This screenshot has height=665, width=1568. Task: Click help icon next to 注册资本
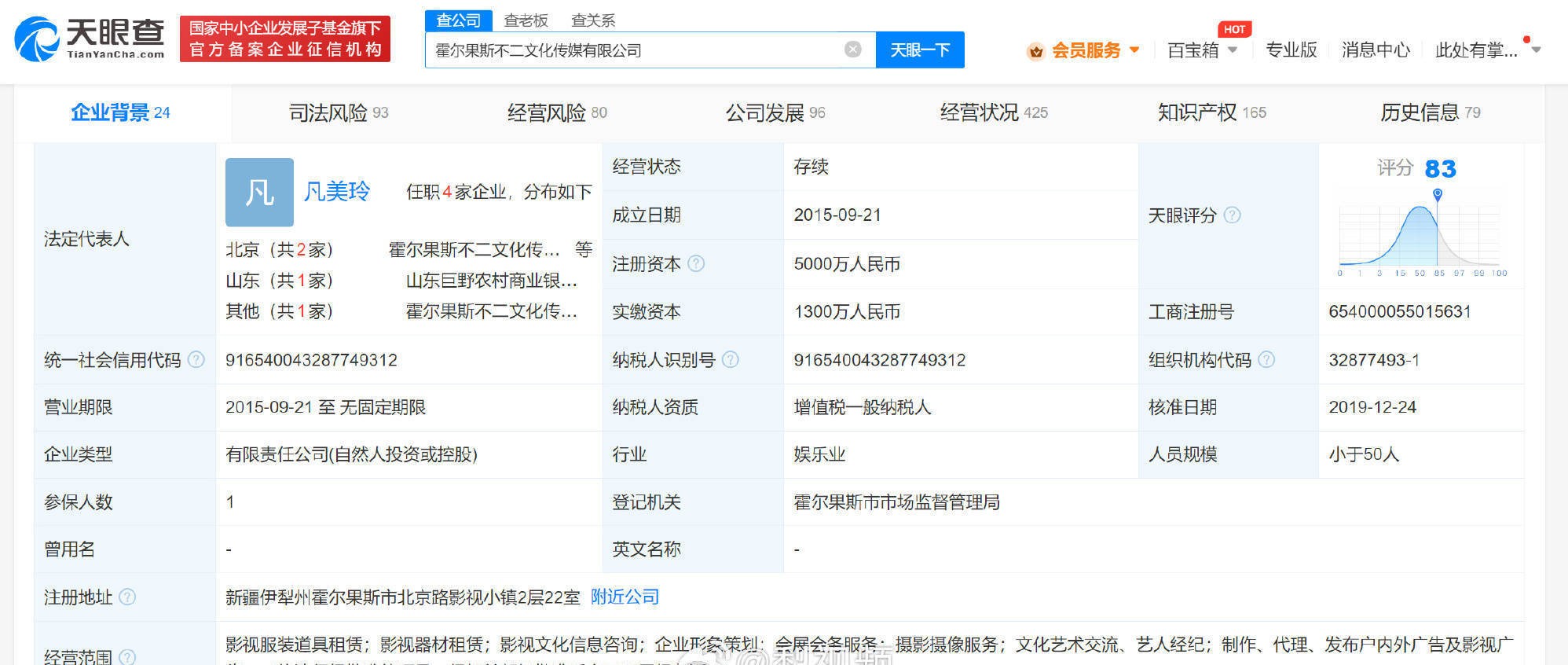(x=696, y=264)
